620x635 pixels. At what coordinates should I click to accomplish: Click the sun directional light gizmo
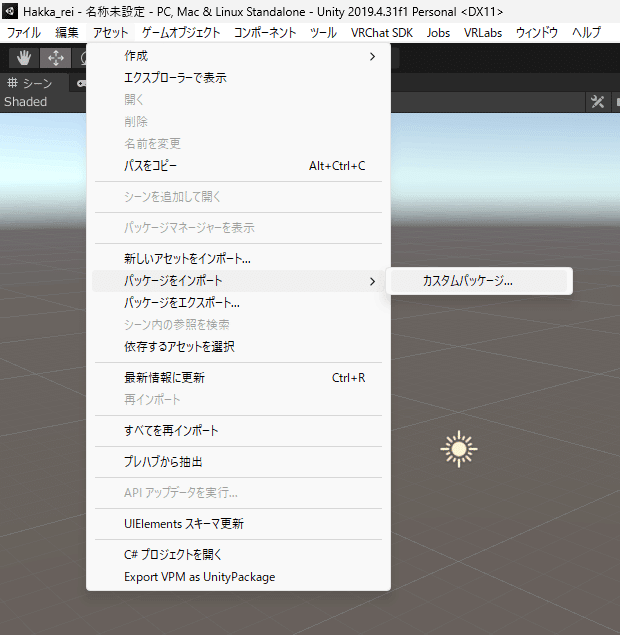coord(459,449)
